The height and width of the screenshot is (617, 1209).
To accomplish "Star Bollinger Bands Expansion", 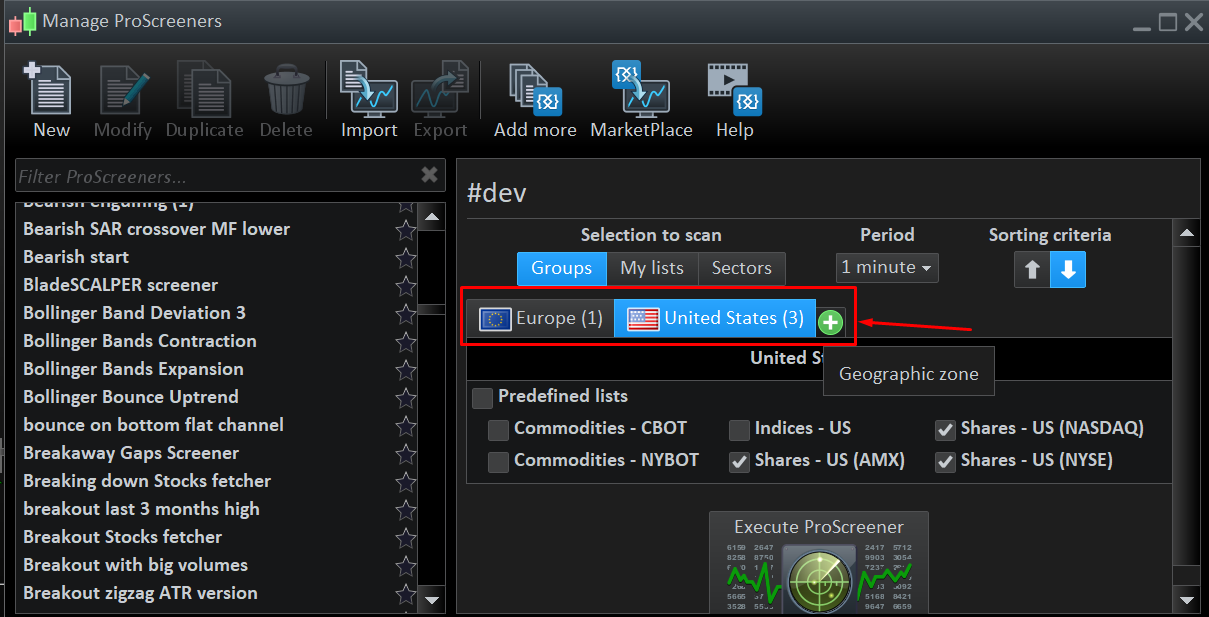I will [x=405, y=370].
